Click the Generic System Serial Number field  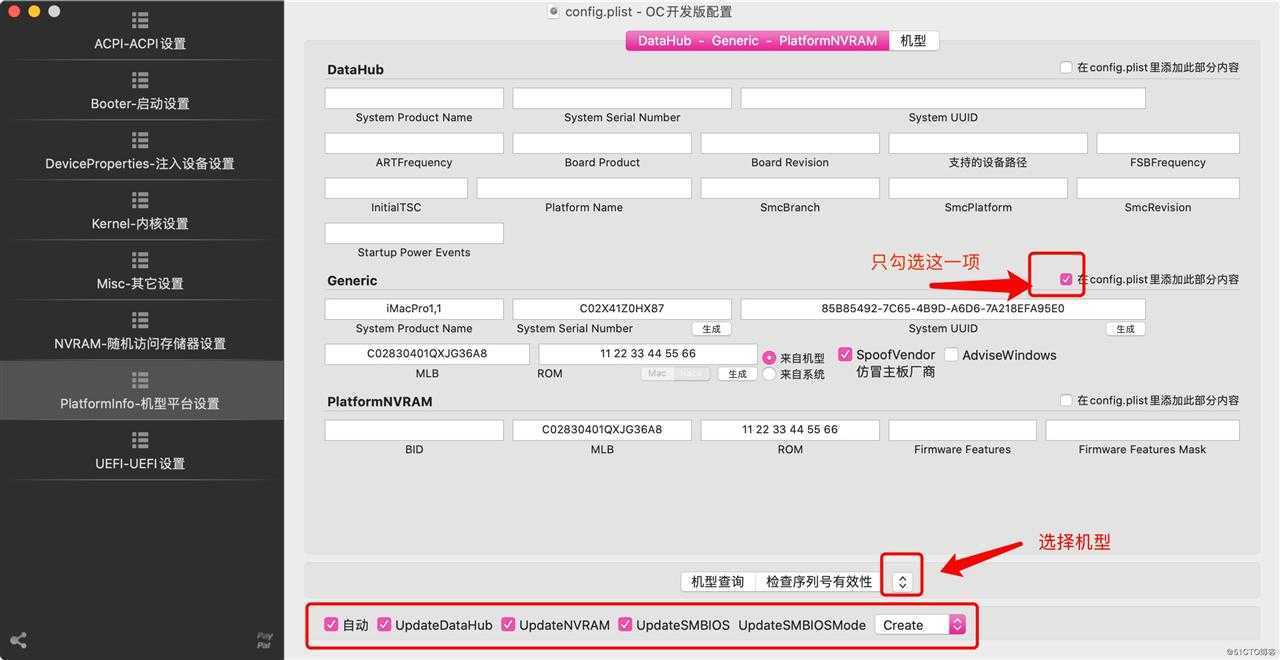tap(622, 309)
